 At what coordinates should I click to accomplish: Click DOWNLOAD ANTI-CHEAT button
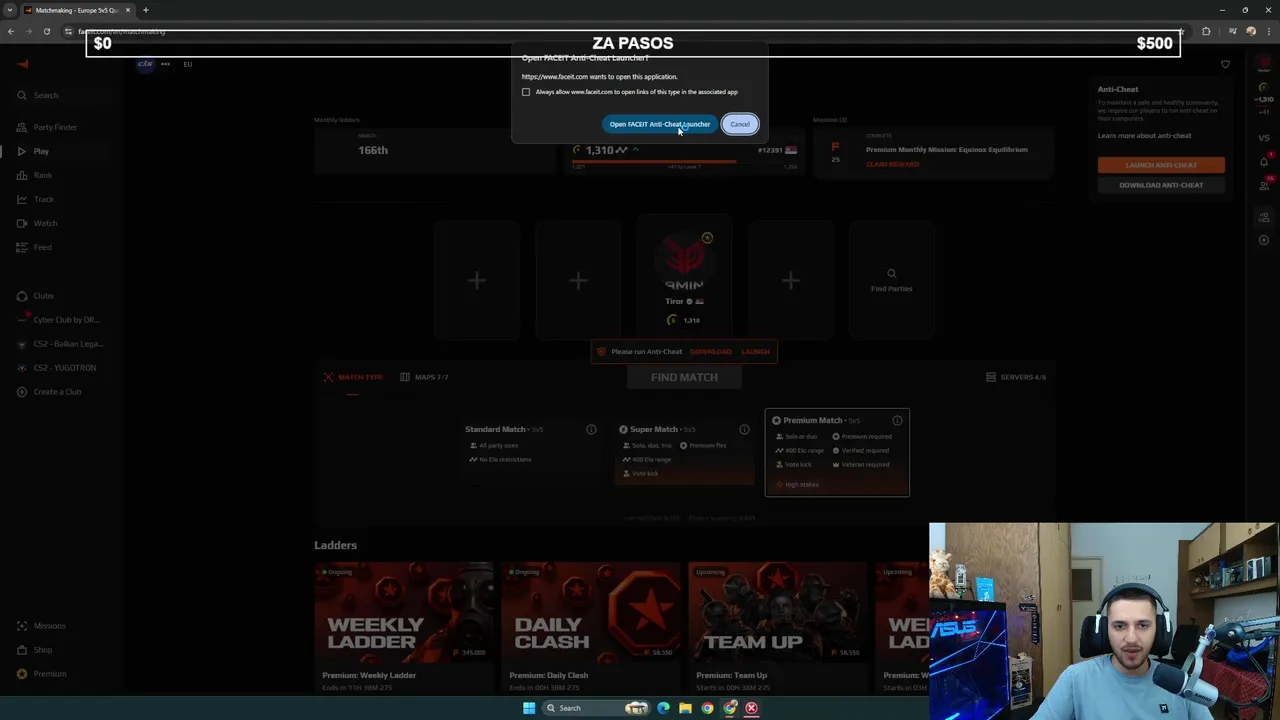[x=1161, y=185]
